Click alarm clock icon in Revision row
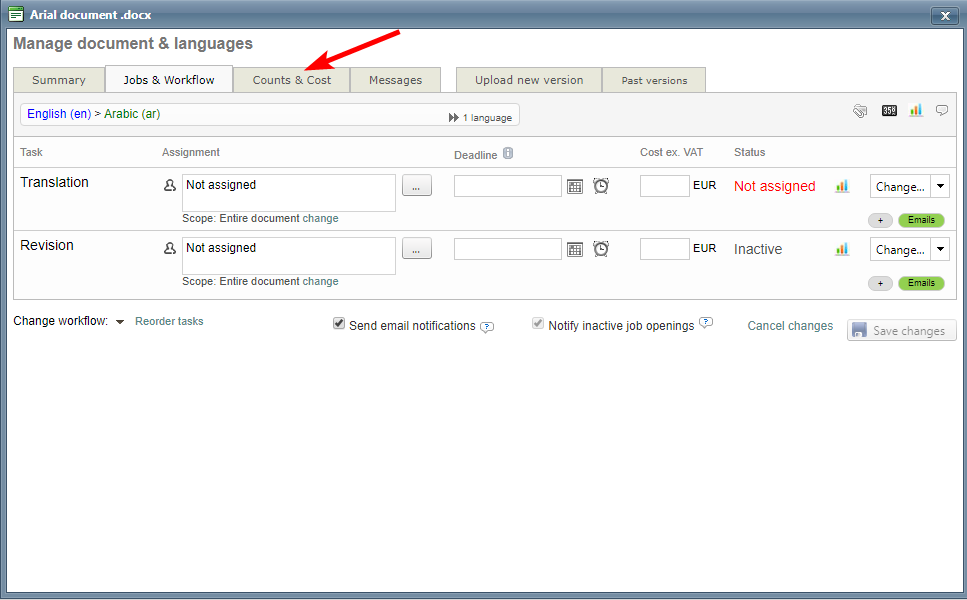This screenshot has width=967, height=600. point(601,249)
